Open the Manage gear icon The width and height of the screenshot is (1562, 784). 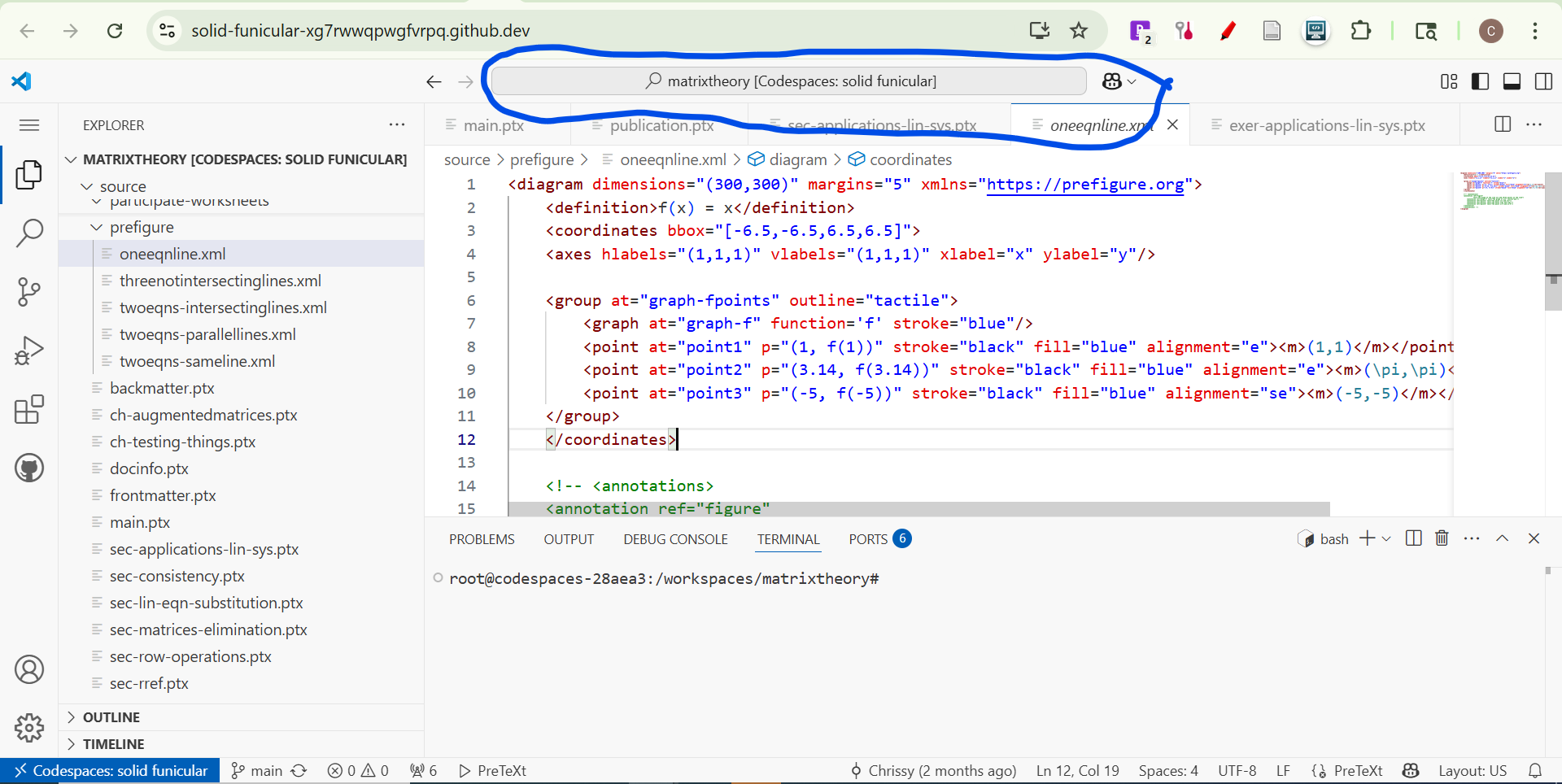[x=29, y=728]
